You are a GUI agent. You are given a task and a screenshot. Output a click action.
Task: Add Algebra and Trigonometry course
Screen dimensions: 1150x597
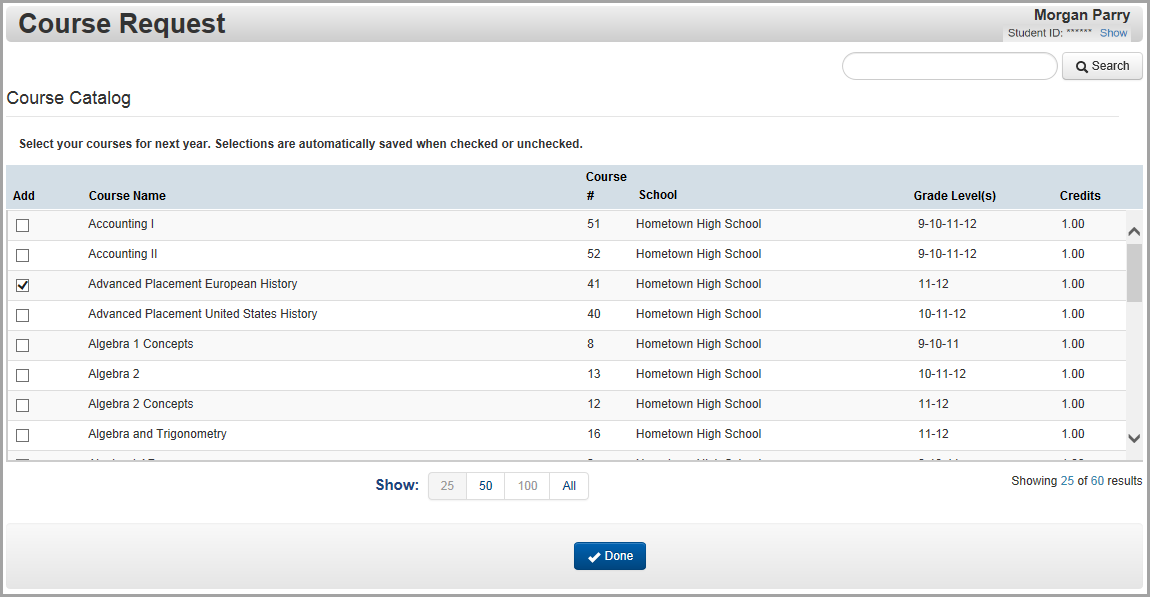(23, 435)
